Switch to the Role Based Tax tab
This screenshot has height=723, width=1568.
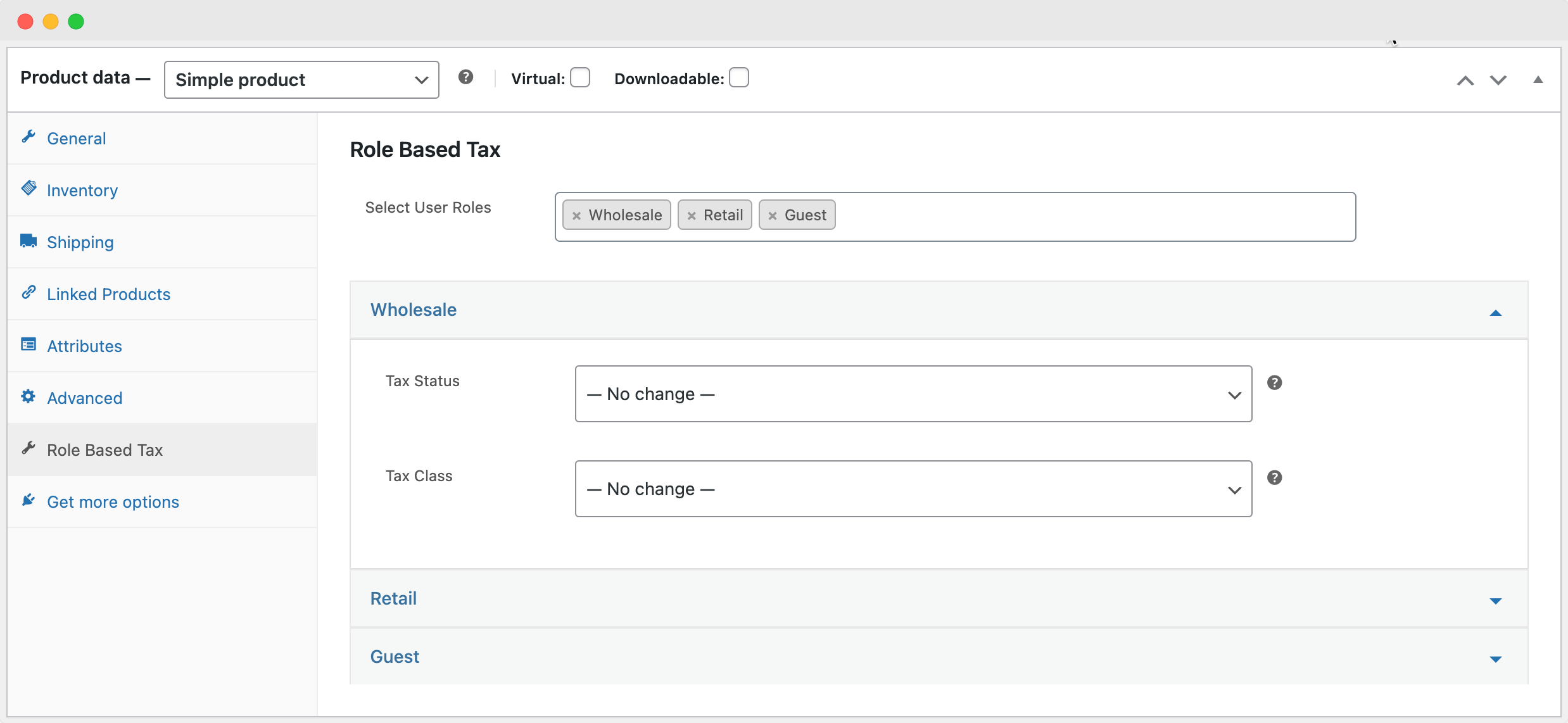(104, 450)
